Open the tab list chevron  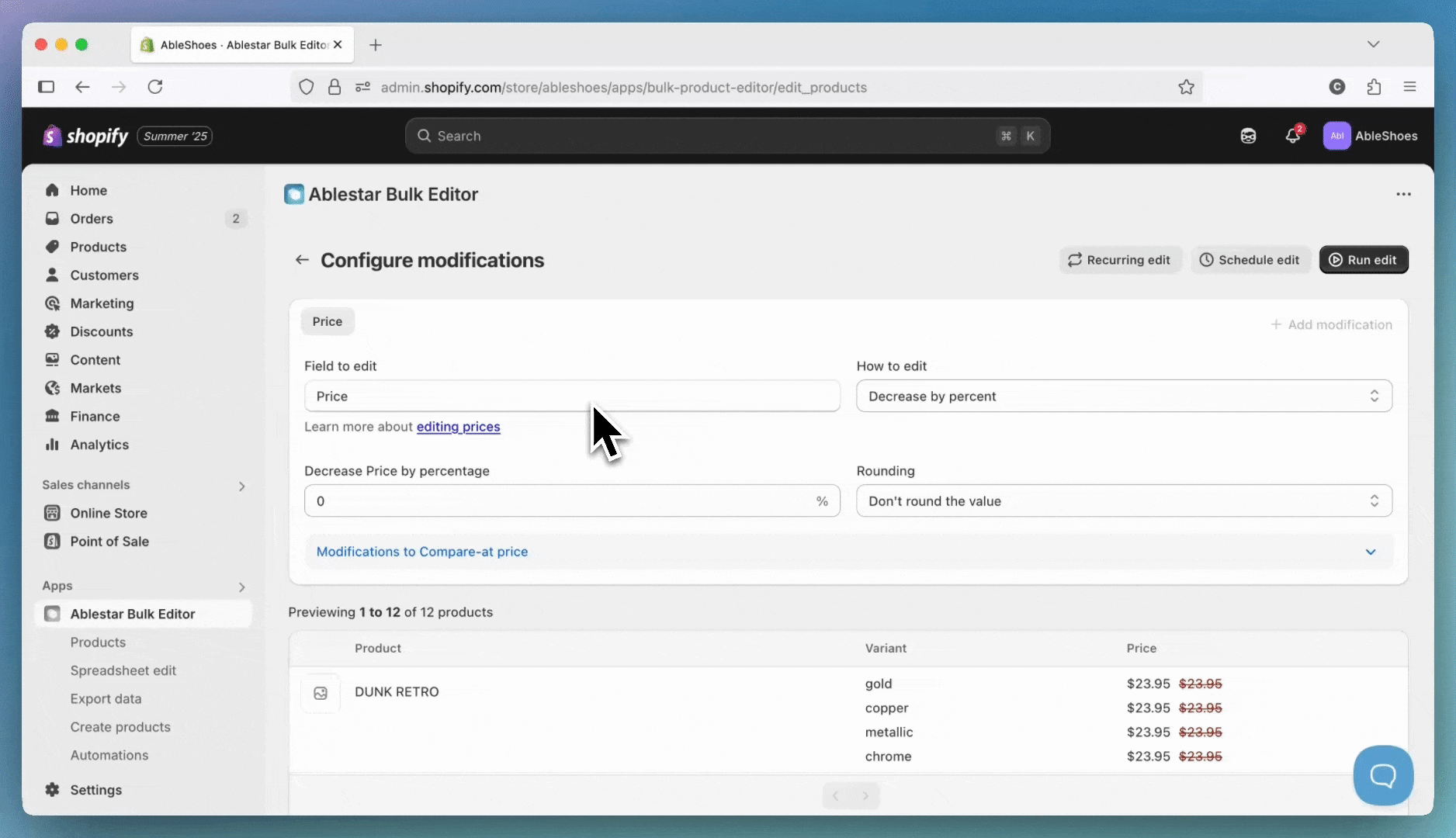point(1373,44)
